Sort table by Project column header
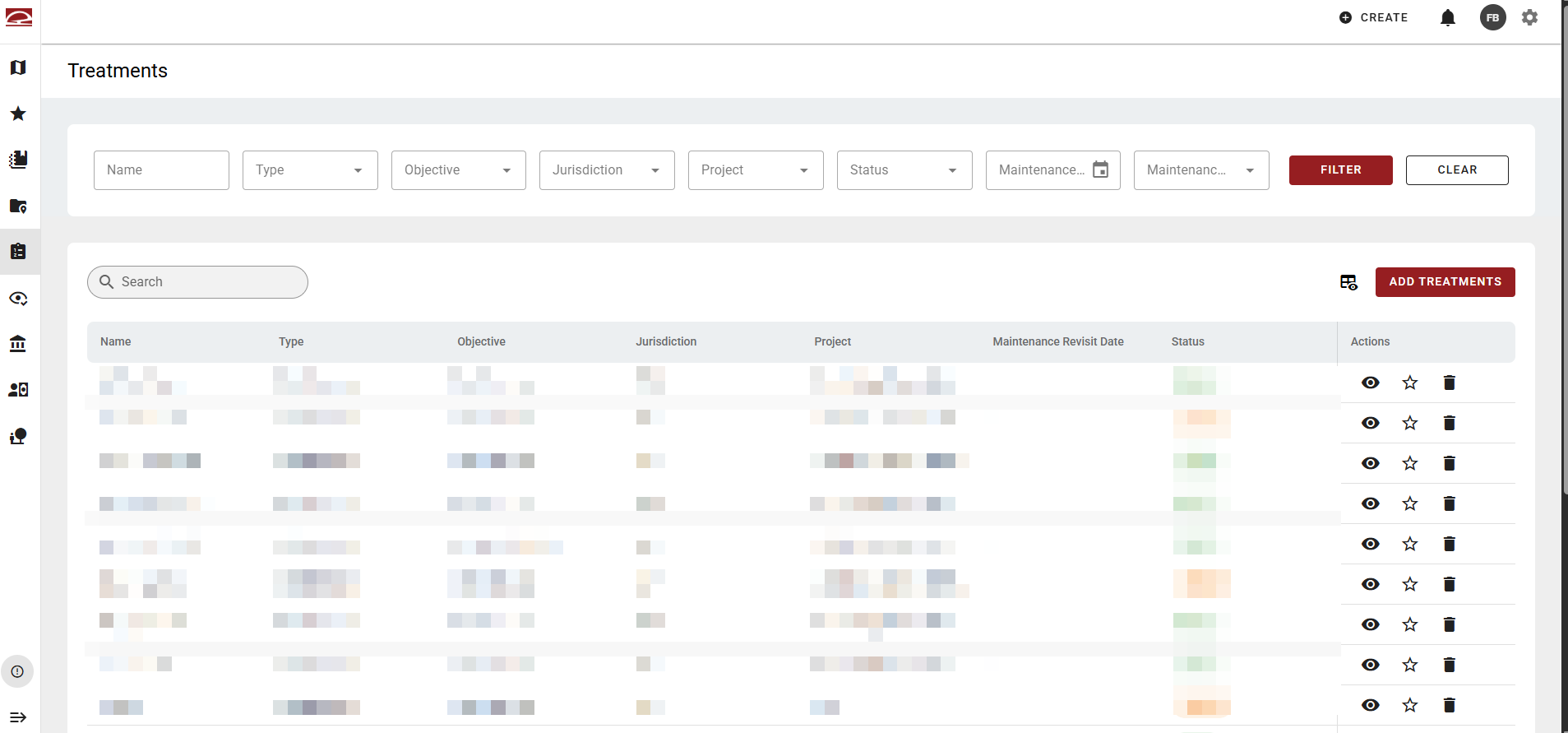Screen dimensions: 1568x733 (832, 341)
